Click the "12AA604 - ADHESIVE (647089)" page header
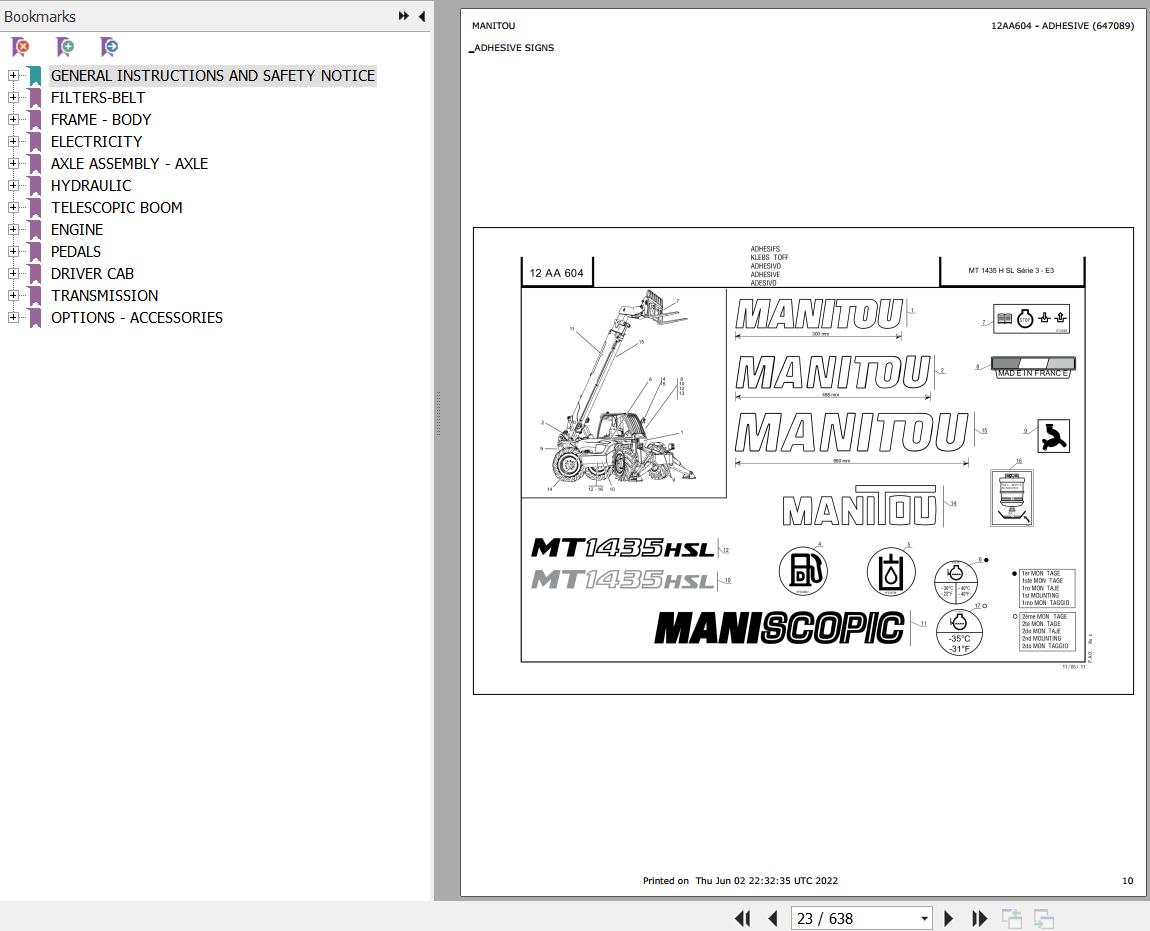Image resolution: width=1150 pixels, height=931 pixels. coord(1062,26)
